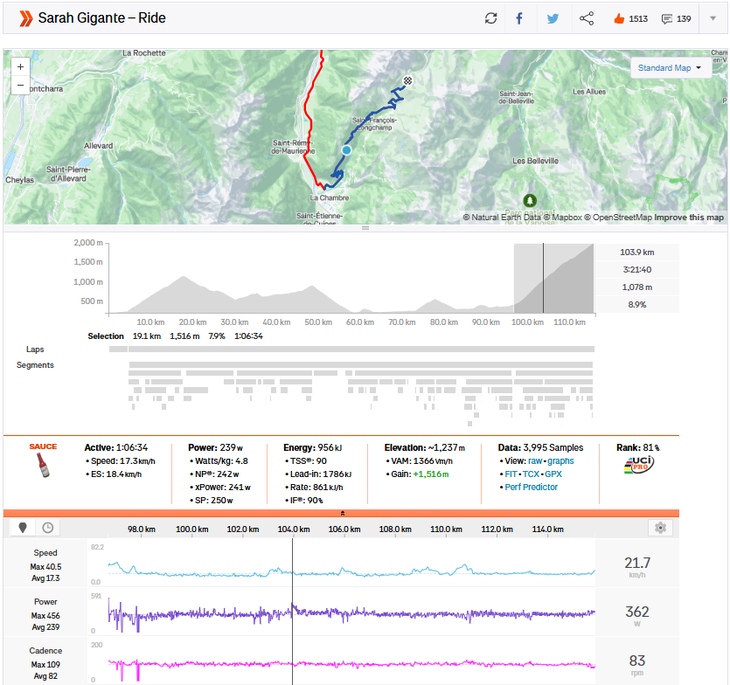
Task: Give kudos with thumbs-up icon
Action: click(x=617, y=19)
